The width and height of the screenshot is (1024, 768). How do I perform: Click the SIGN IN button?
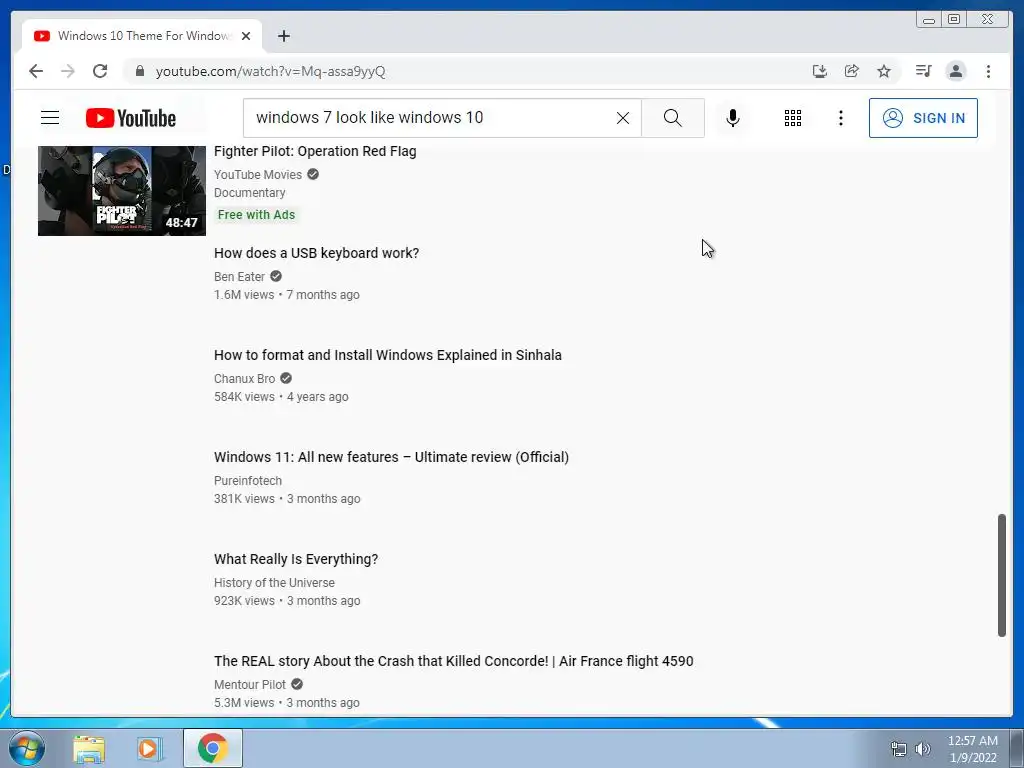coord(923,118)
